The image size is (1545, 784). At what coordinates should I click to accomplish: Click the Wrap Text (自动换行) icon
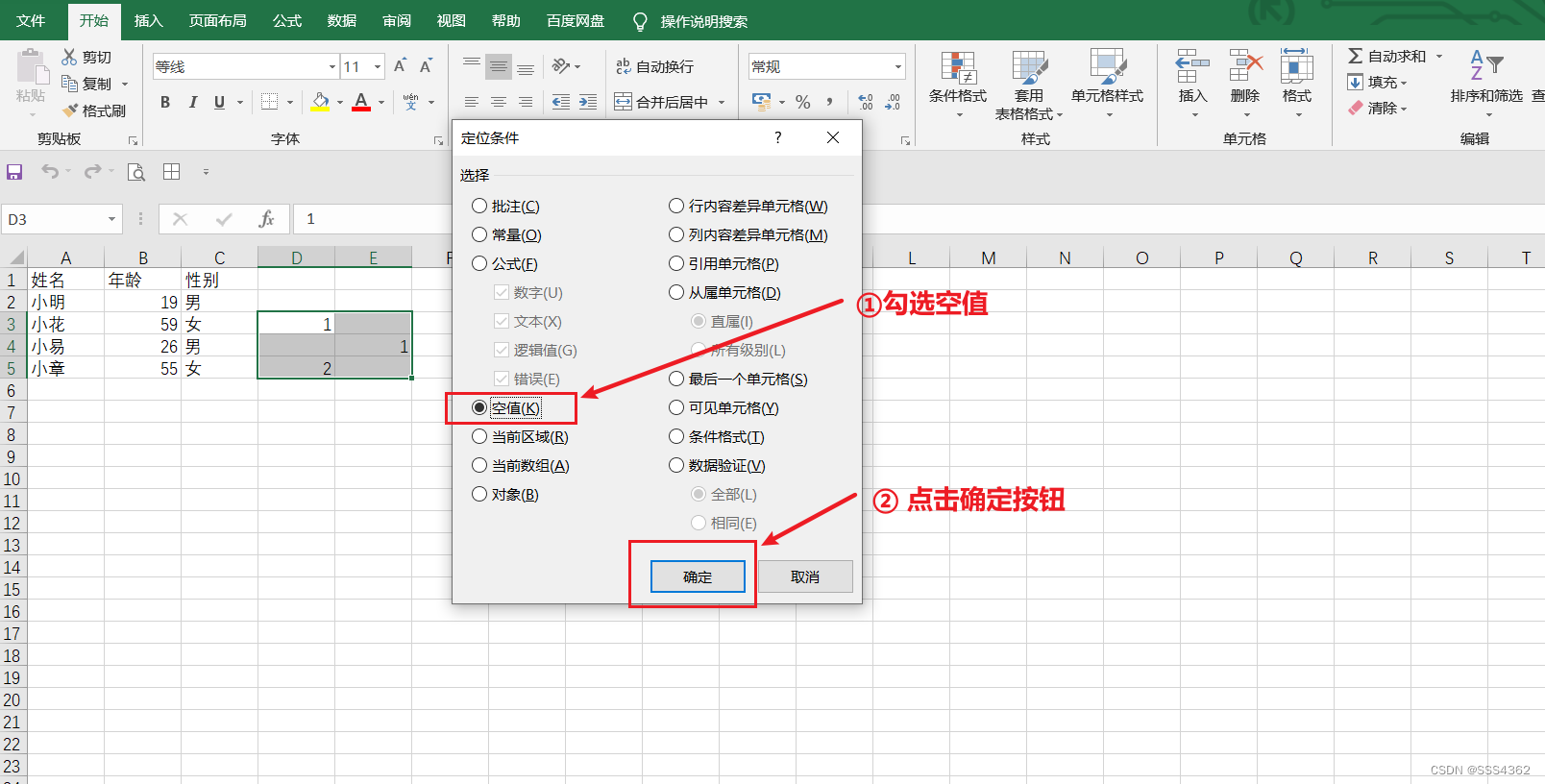click(x=624, y=66)
